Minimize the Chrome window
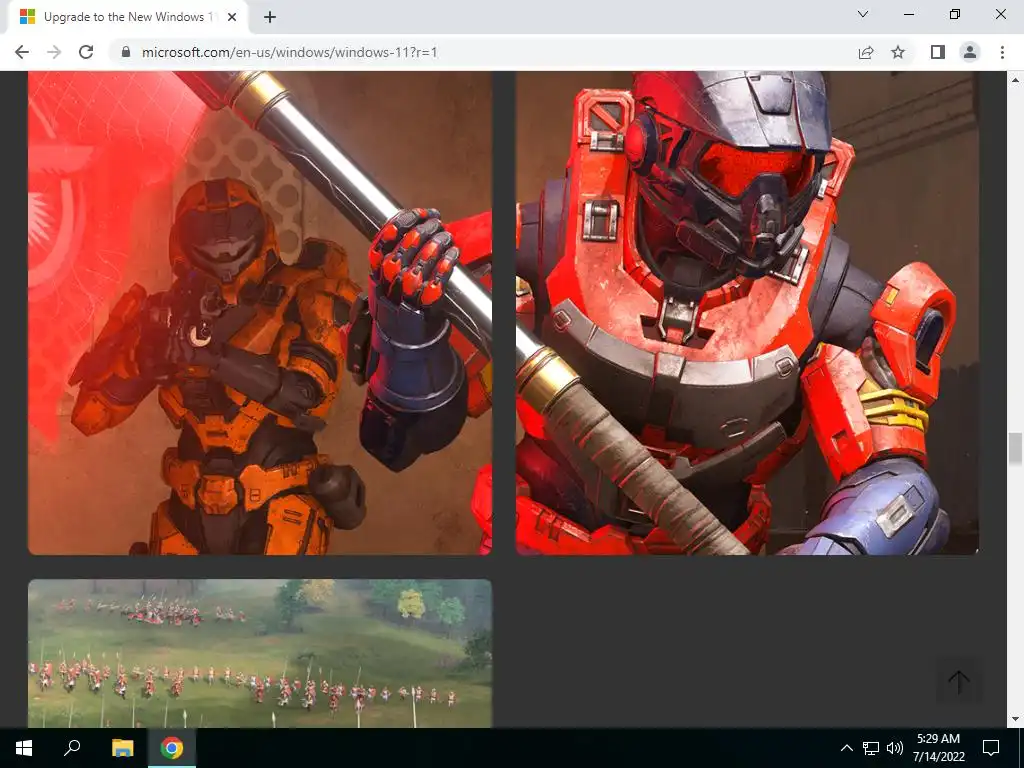Screen dimensions: 1024x768 pyautogui.click(x=908, y=14)
